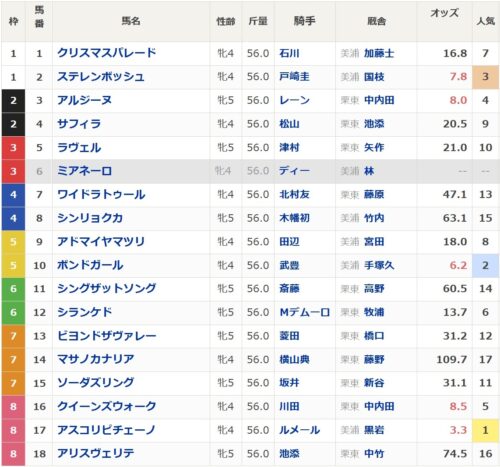The height and width of the screenshot is (467, 500).
Task: Open horse ステレンボッシュ link
Action: 101,77
